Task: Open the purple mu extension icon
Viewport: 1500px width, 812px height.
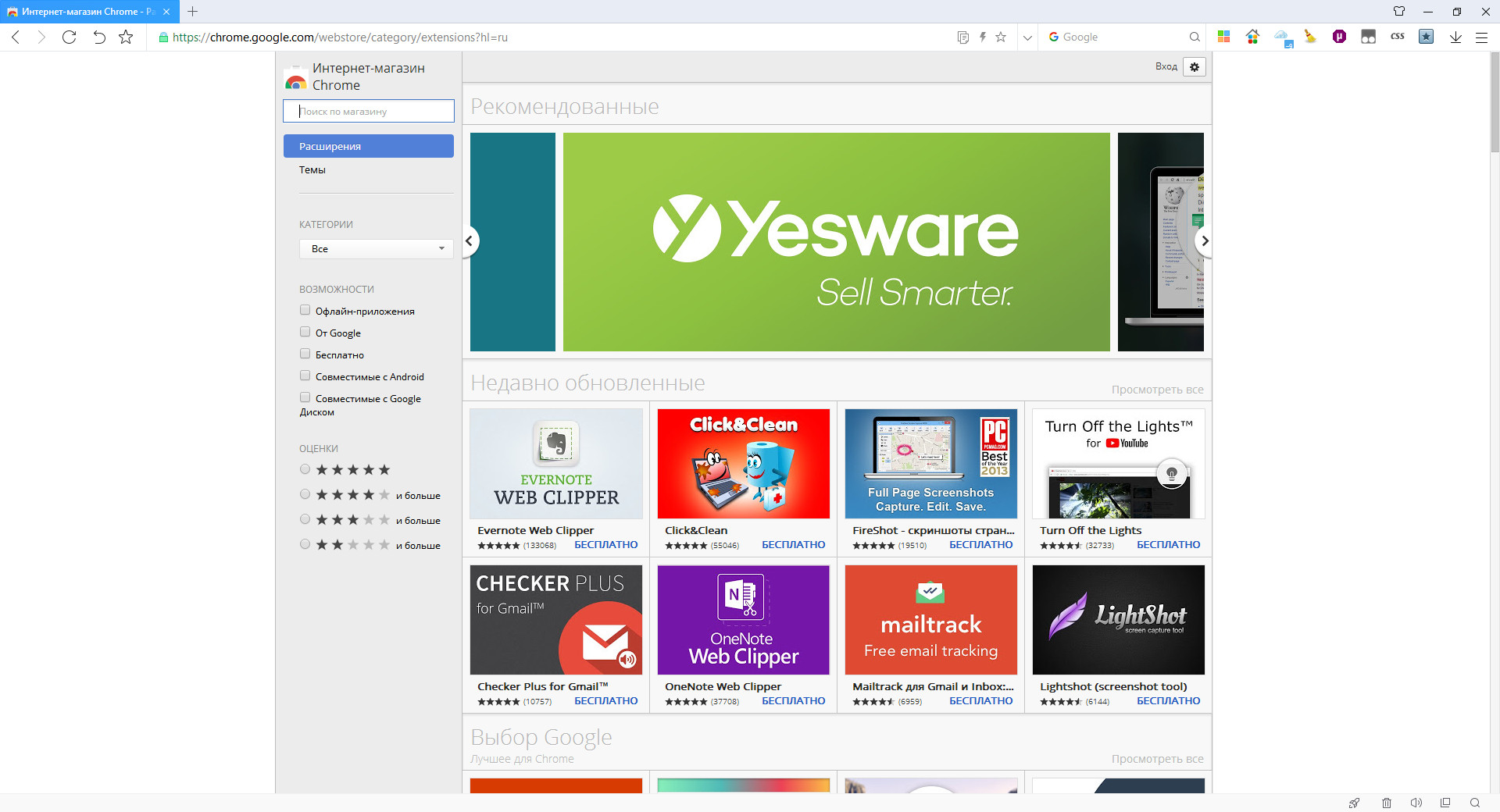Action: pyautogui.click(x=1339, y=37)
